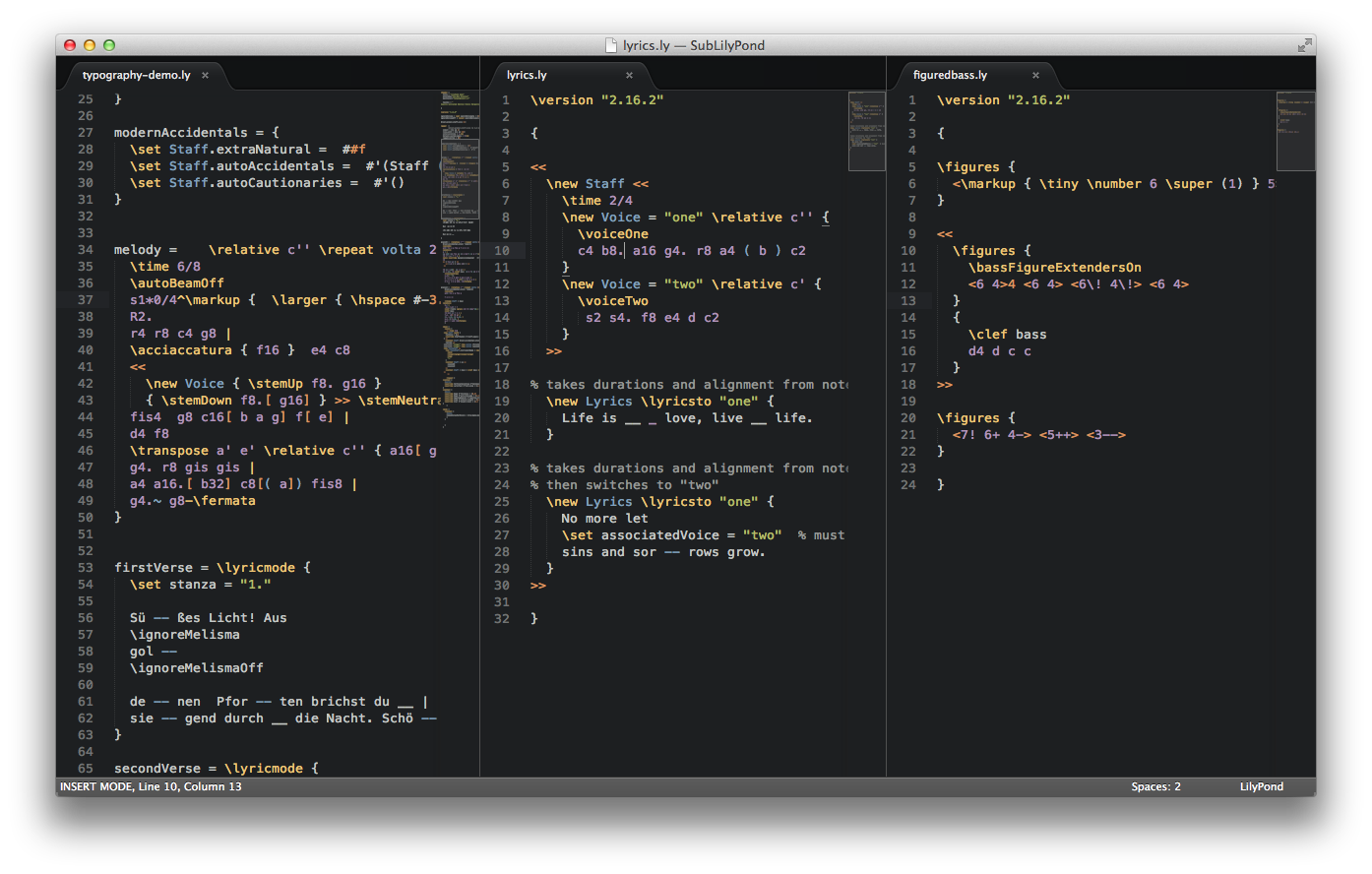The height and width of the screenshot is (874, 1372).
Task: Click the "\set stanza = "1."" line
Action: [x=201, y=585]
